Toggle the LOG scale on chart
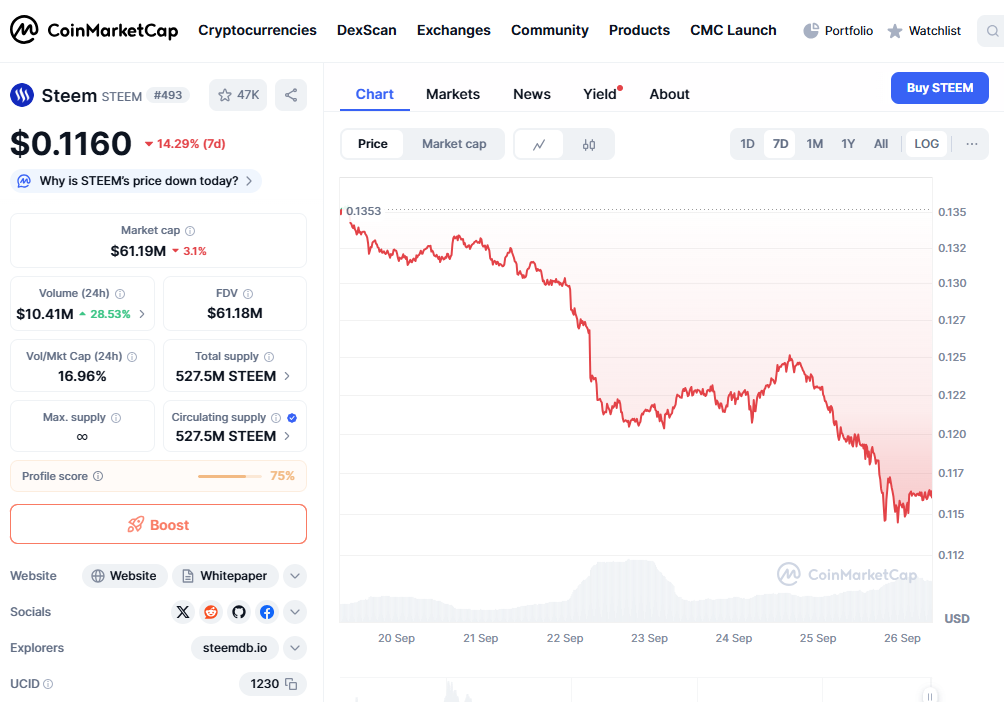The height and width of the screenshot is (702, 1004). [927, 144]
